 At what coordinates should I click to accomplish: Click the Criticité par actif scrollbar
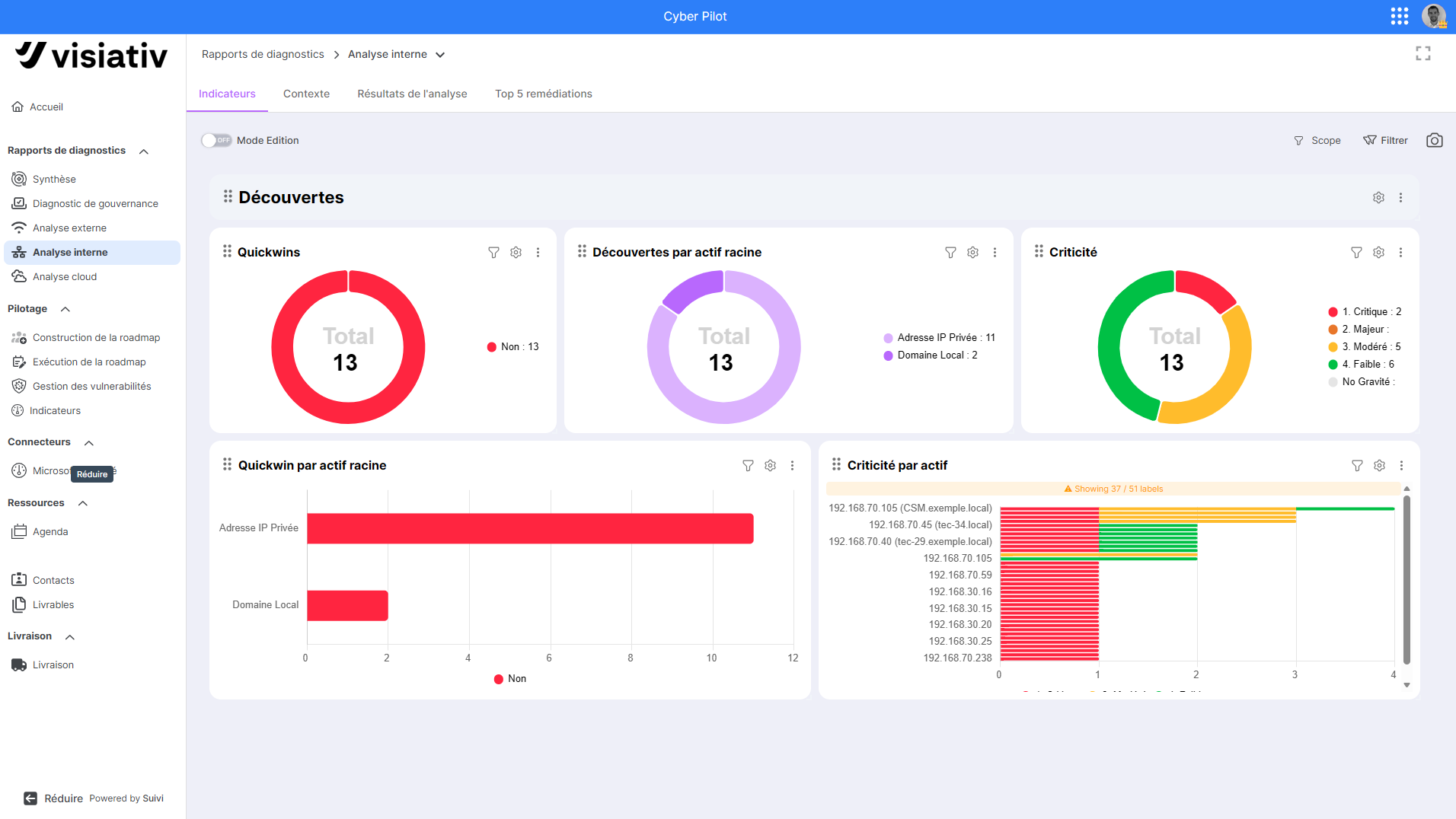coord(1407,580)
